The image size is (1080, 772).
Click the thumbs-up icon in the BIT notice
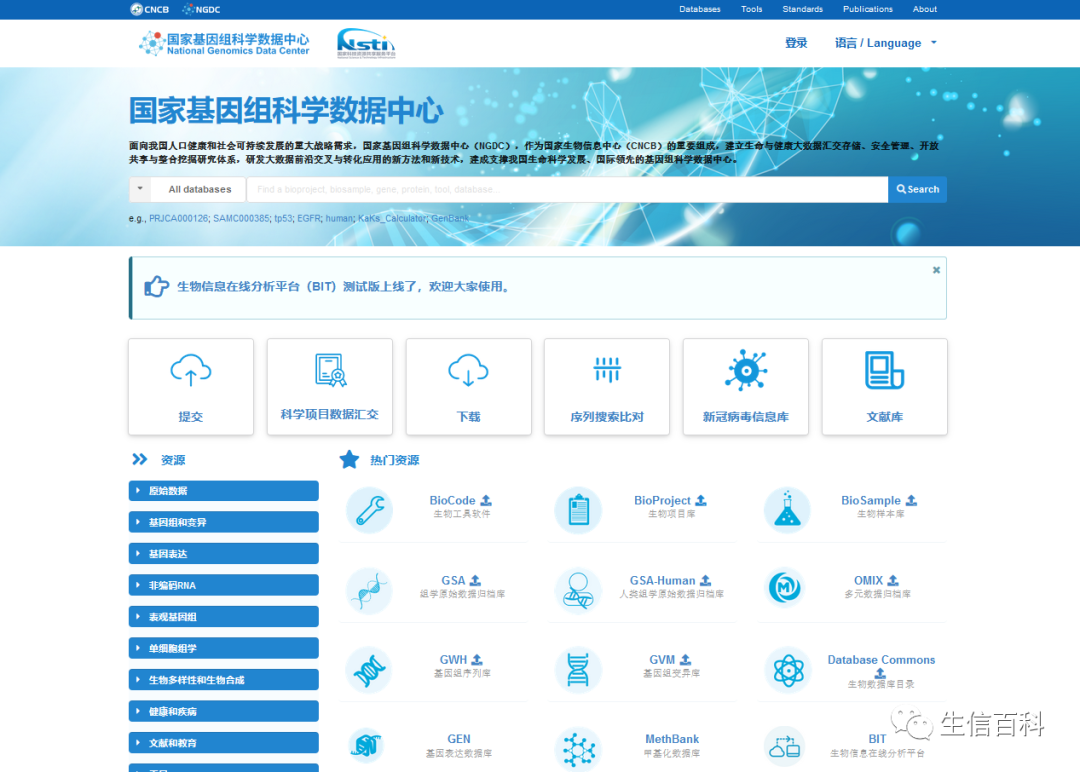(156, 286)
